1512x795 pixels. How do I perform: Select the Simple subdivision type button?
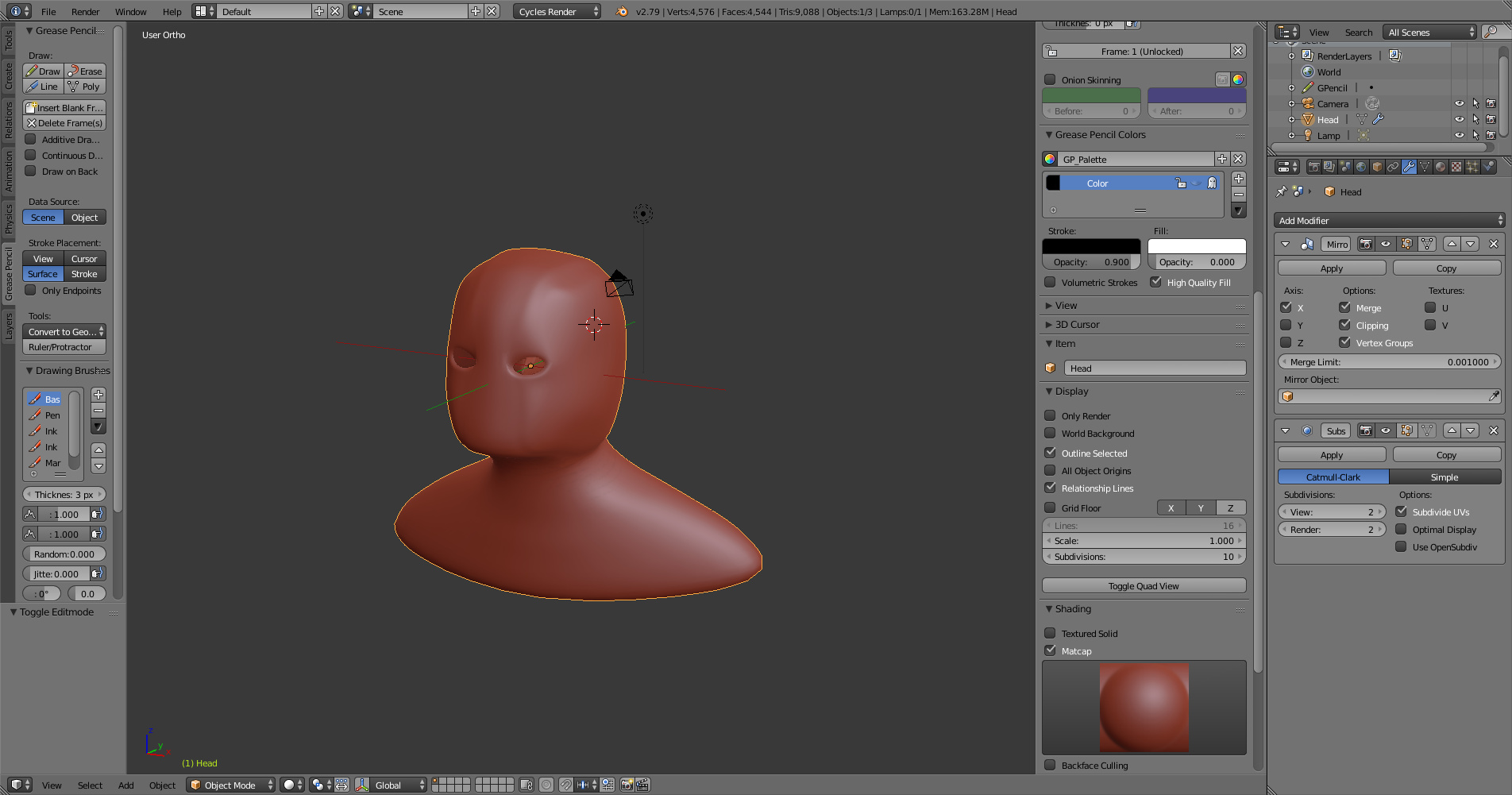pos(1445,477)
